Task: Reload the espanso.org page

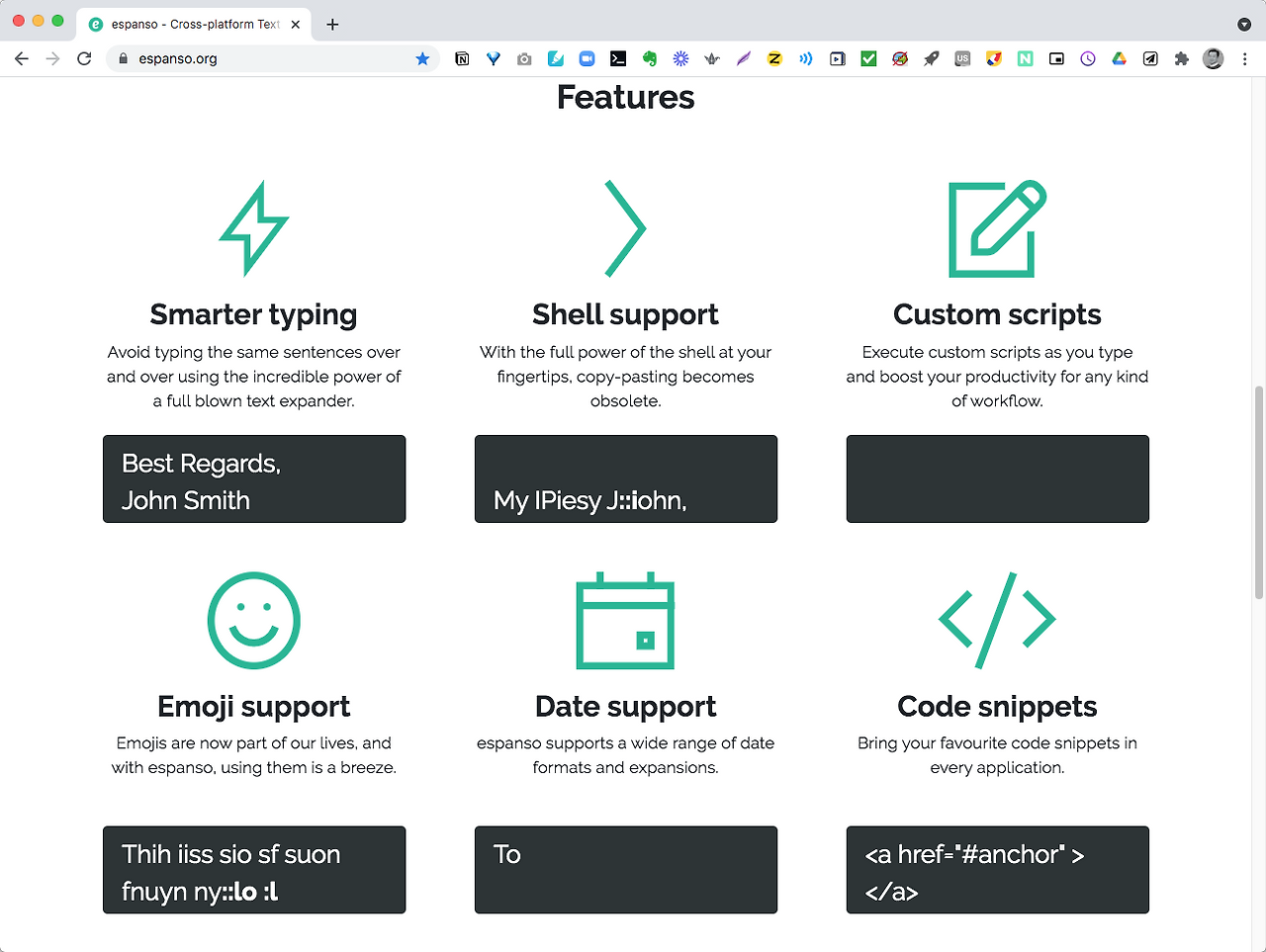Action: [x=84, y=59]
